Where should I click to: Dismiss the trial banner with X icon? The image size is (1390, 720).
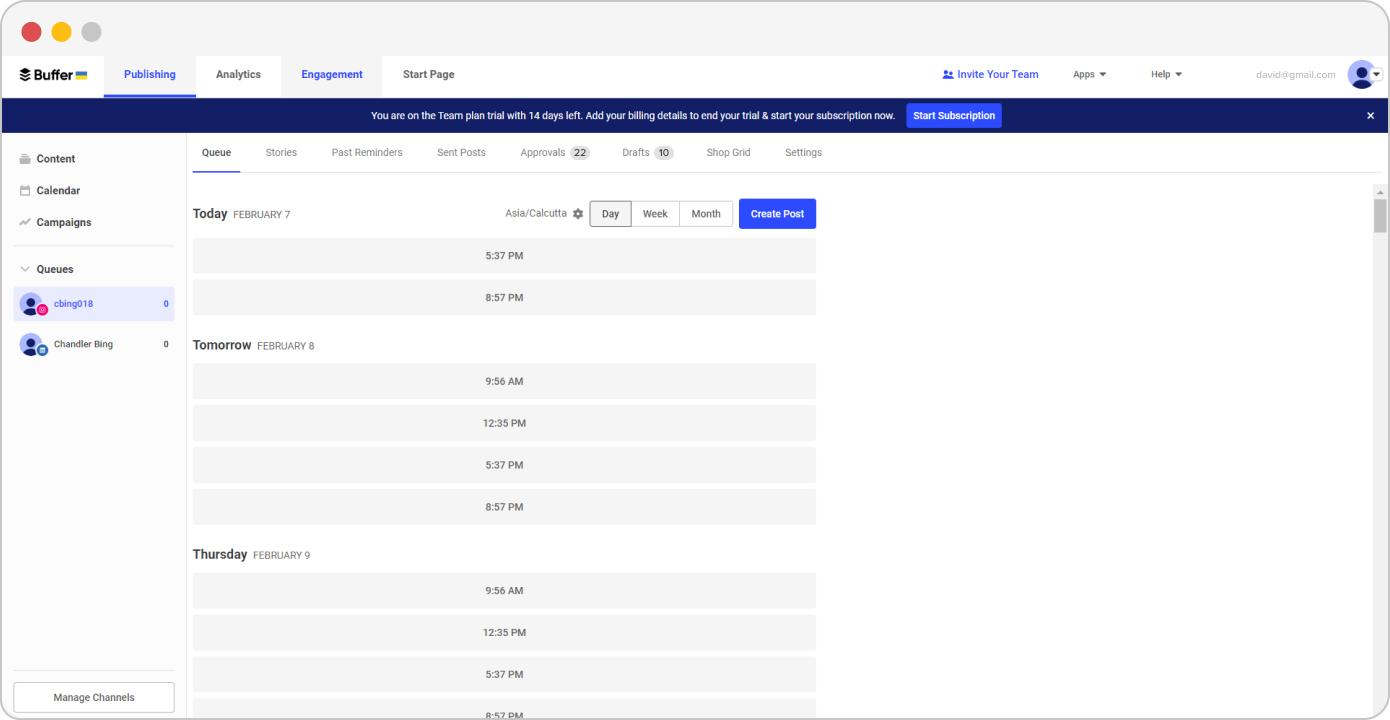[1370, 116]
